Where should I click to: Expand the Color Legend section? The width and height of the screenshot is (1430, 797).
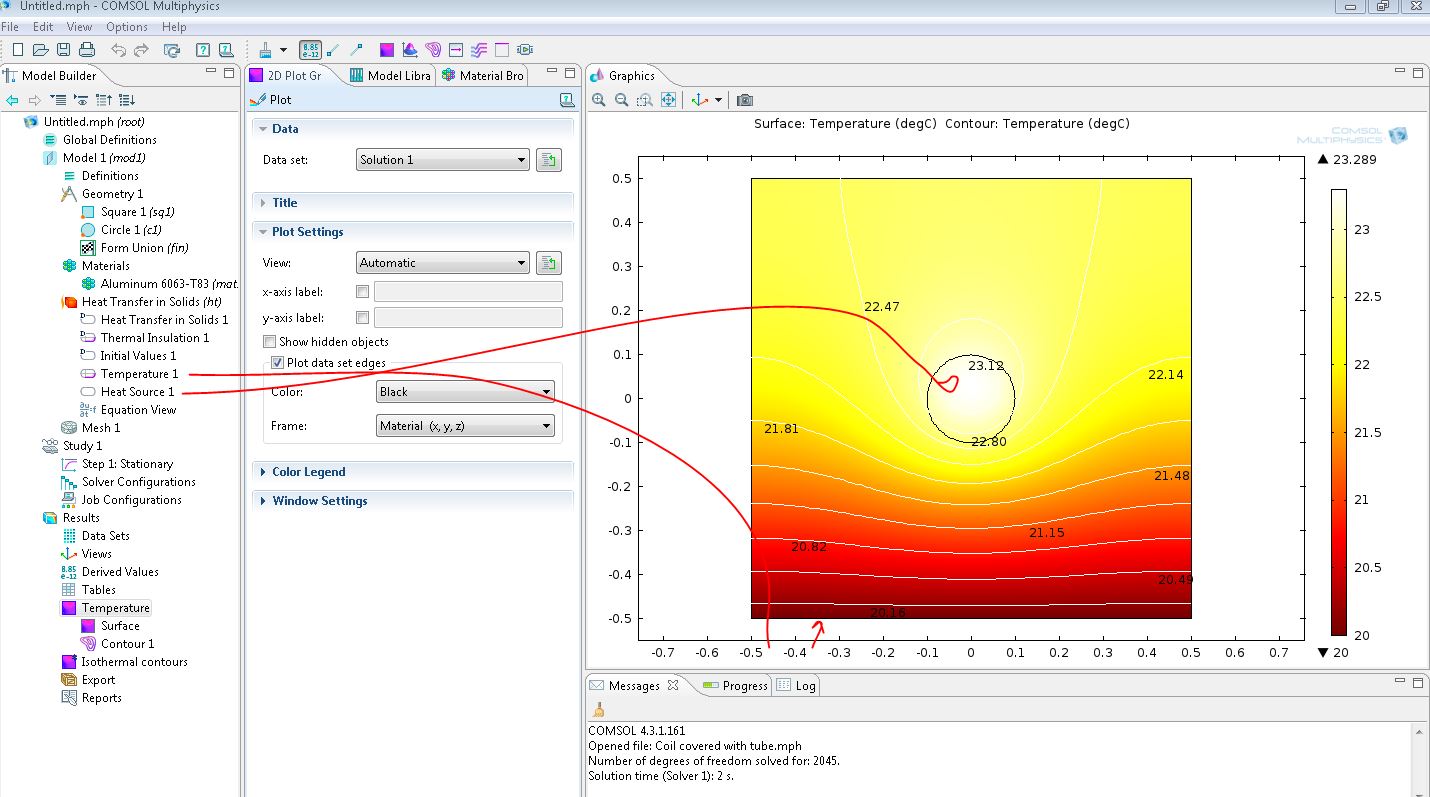pyautogui.click(x=308, y=472)
